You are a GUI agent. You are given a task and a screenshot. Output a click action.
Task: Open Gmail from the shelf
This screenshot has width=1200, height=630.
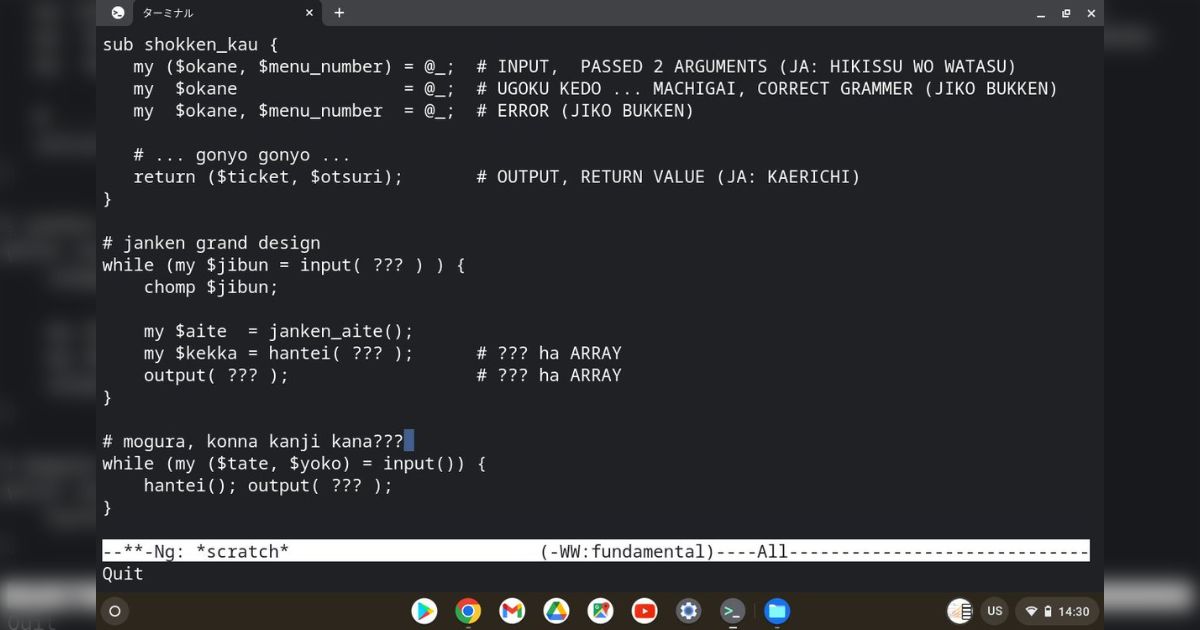(512, 610)
